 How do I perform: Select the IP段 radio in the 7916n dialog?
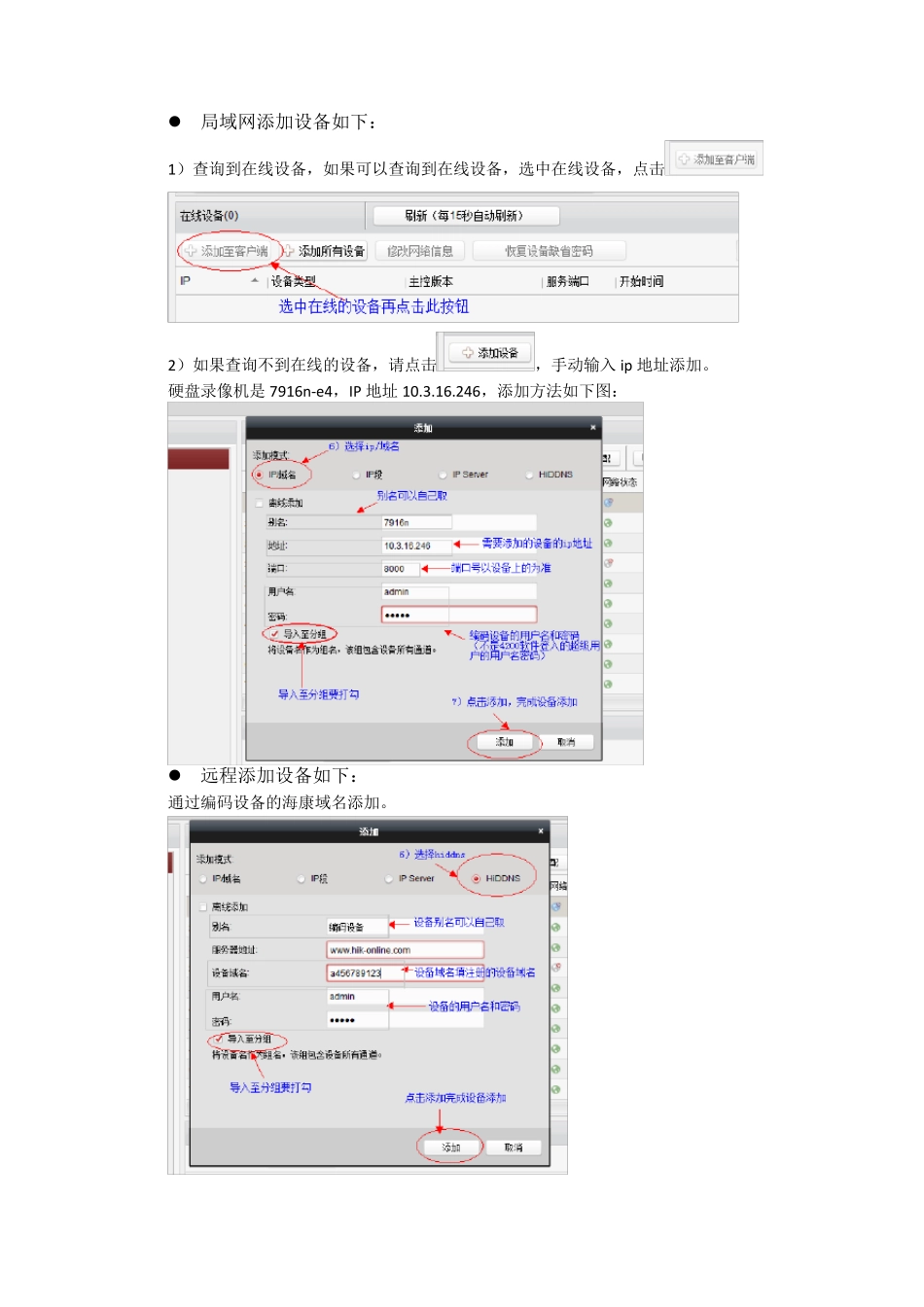(356, 475)
